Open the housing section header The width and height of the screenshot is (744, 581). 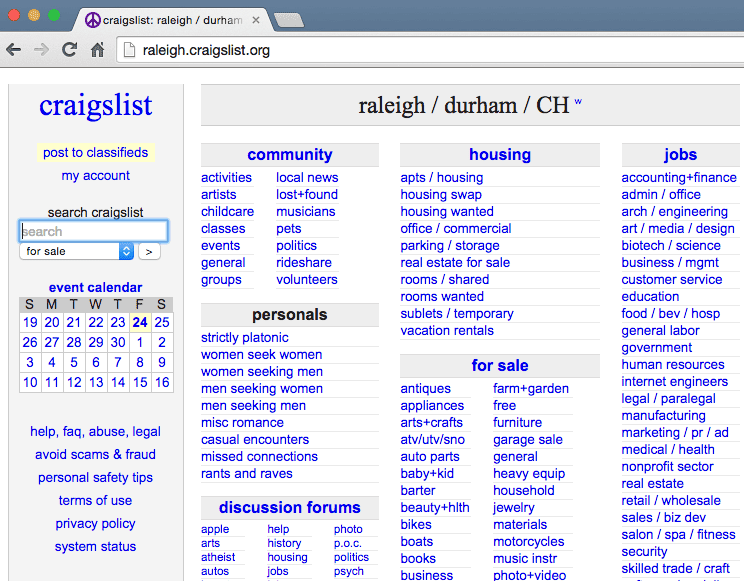pyautogui.click(x=500, y=155)
